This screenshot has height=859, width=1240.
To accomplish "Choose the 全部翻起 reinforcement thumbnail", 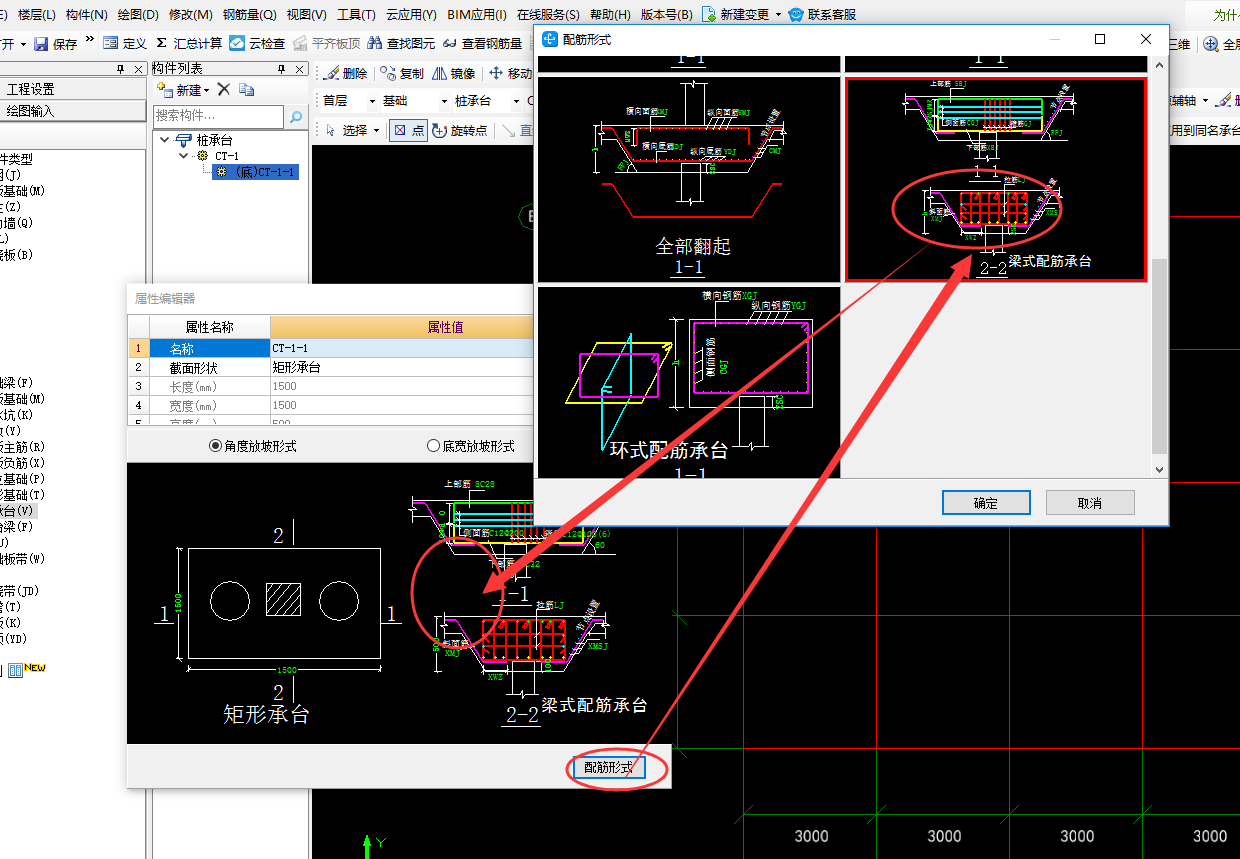I will tap(689, 180).
